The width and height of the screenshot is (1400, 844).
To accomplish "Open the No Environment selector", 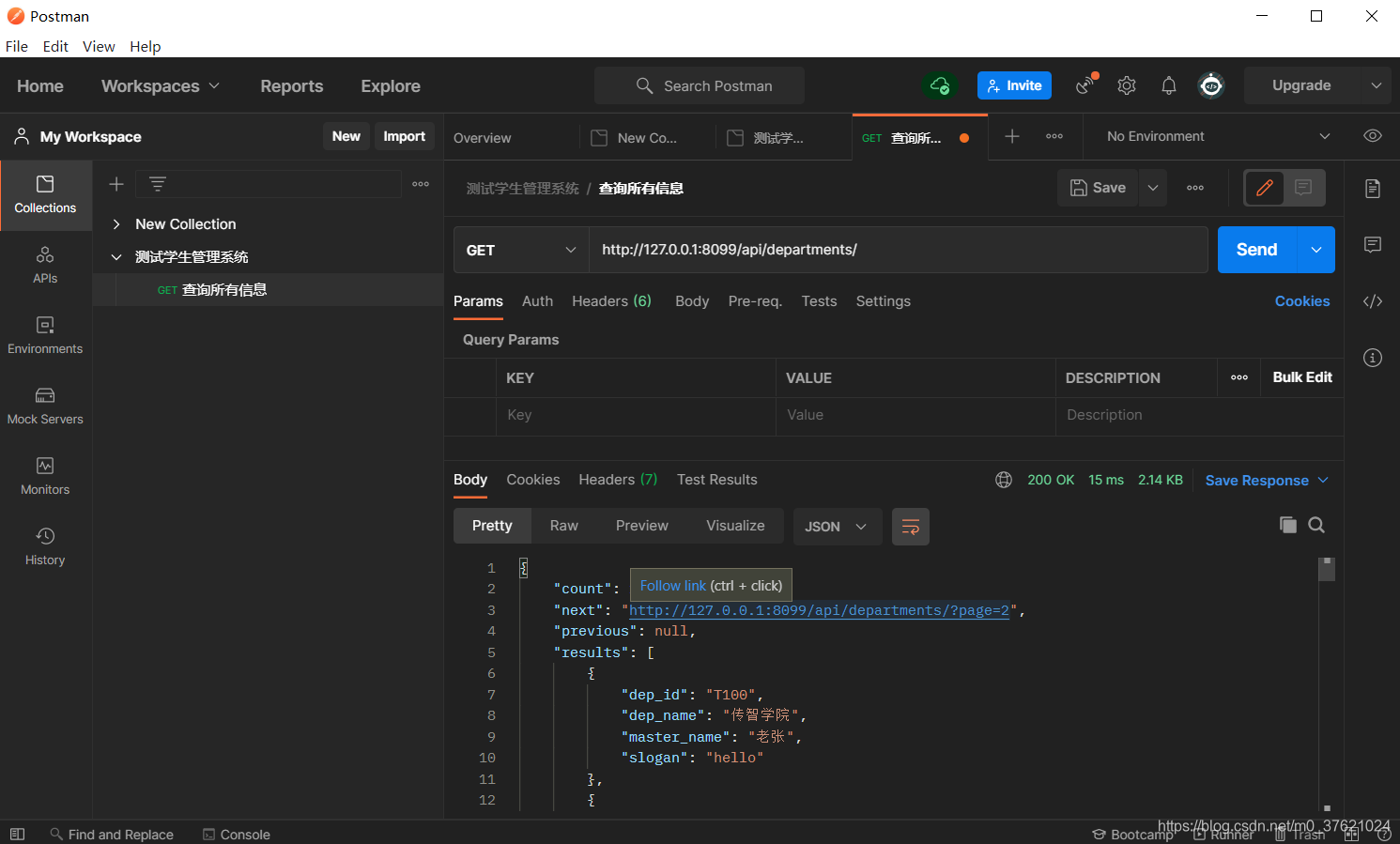I will click(x=1218, y=136).
